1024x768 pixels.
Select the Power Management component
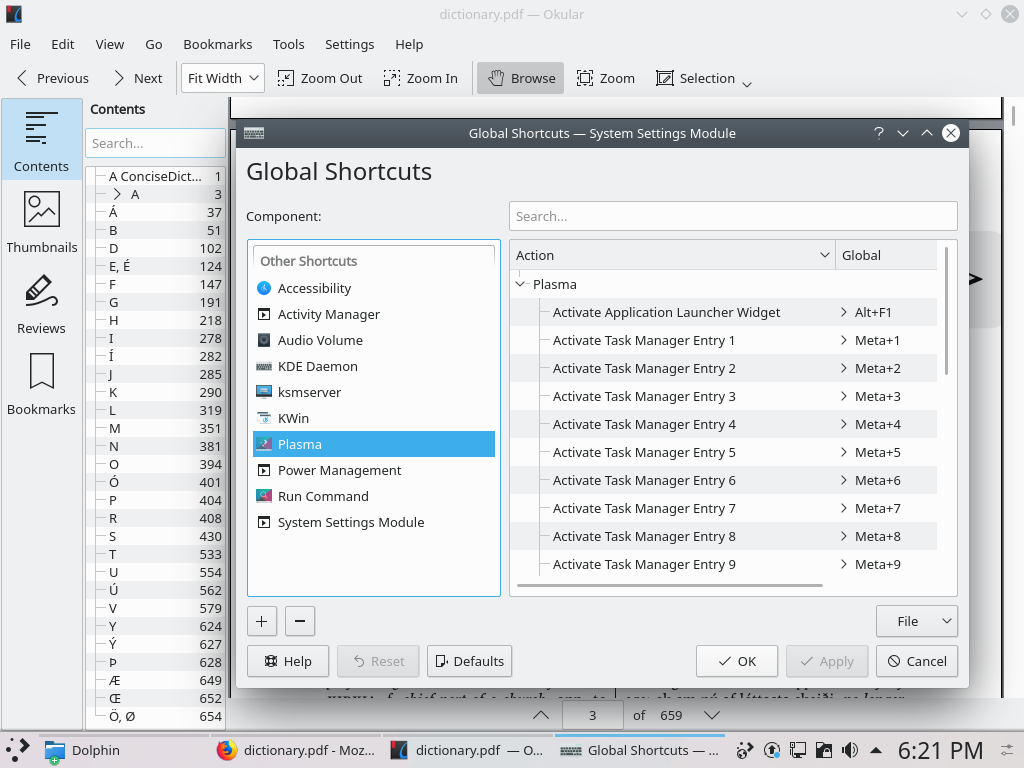pos(374,470)
